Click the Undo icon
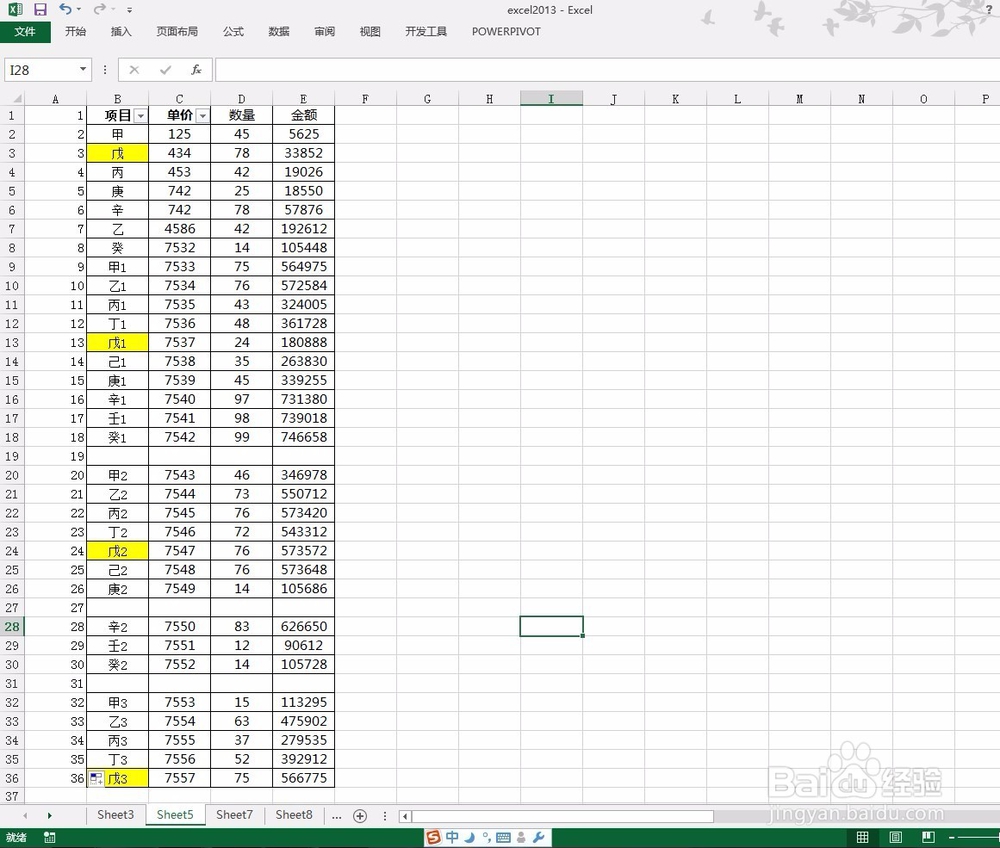The image size is (1000, 848). tap(64, 9)
